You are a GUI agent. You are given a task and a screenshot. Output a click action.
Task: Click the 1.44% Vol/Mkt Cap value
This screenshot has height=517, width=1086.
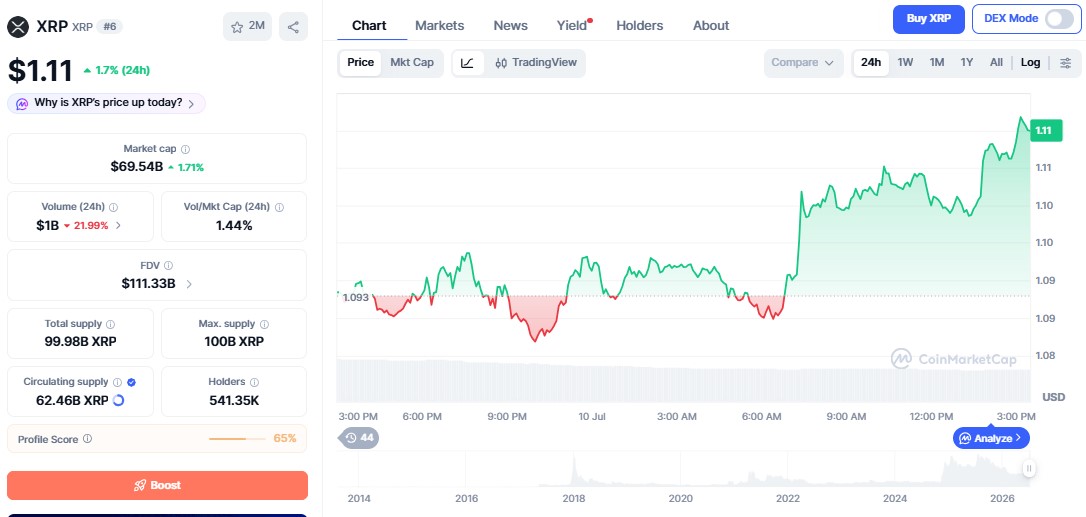(234, 225)
